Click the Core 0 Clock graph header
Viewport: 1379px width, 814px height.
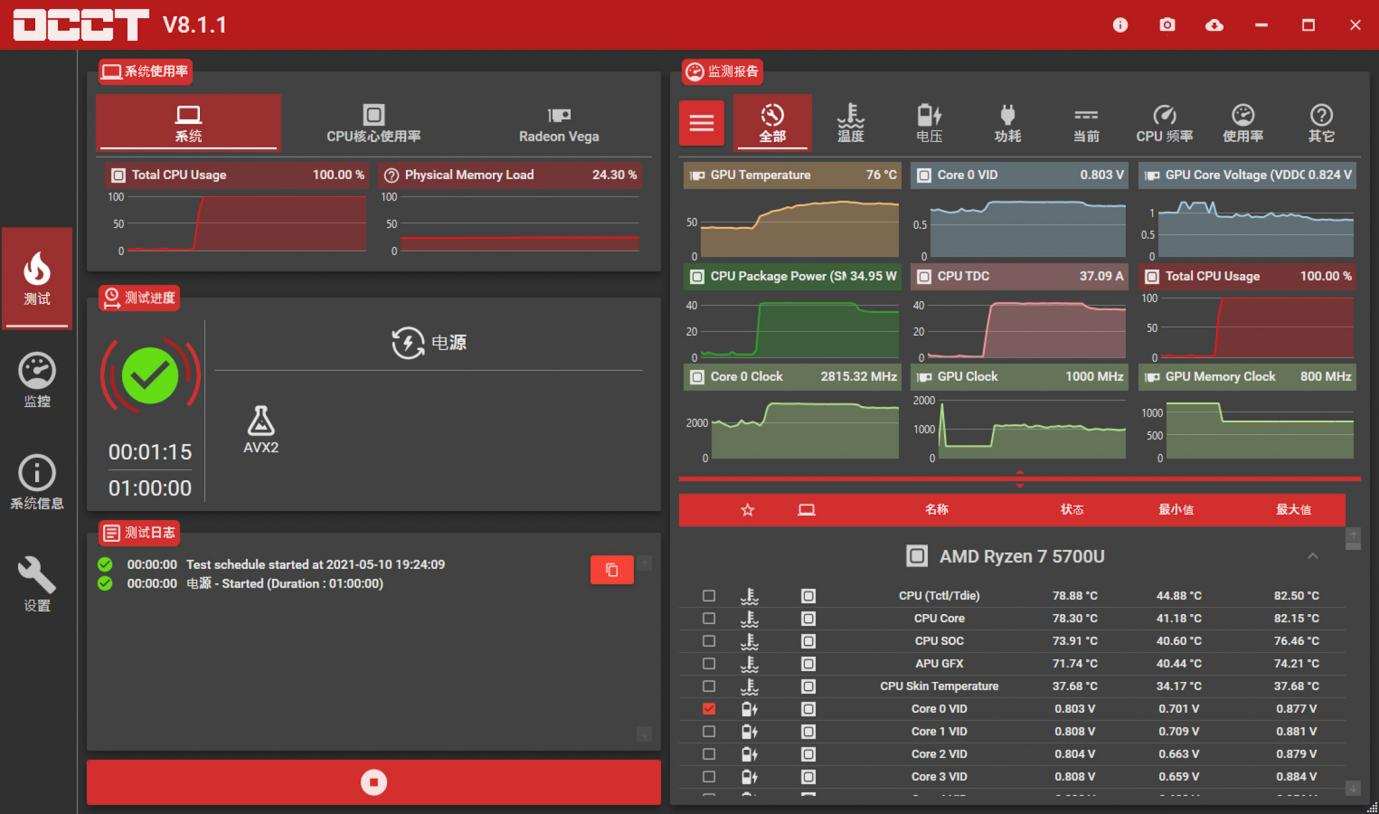[792, 377]
